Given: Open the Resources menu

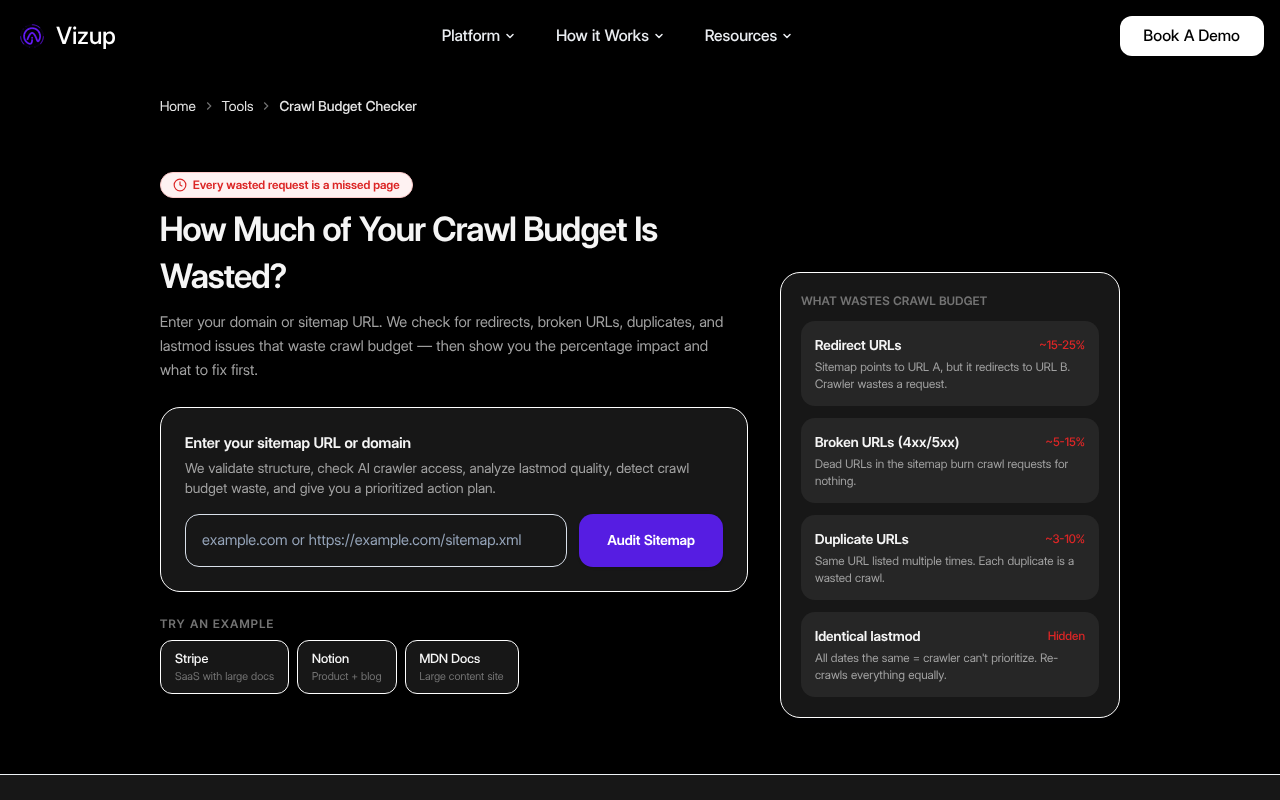Looking at the screenshot, I should point(740,36).
